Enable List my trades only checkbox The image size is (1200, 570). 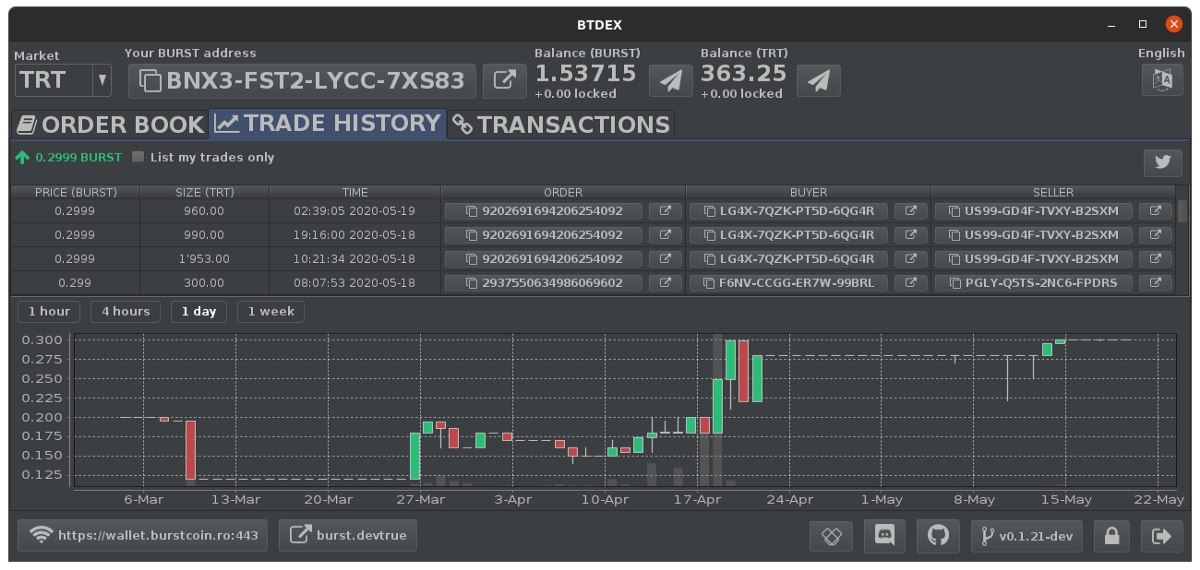pos(138,157)
